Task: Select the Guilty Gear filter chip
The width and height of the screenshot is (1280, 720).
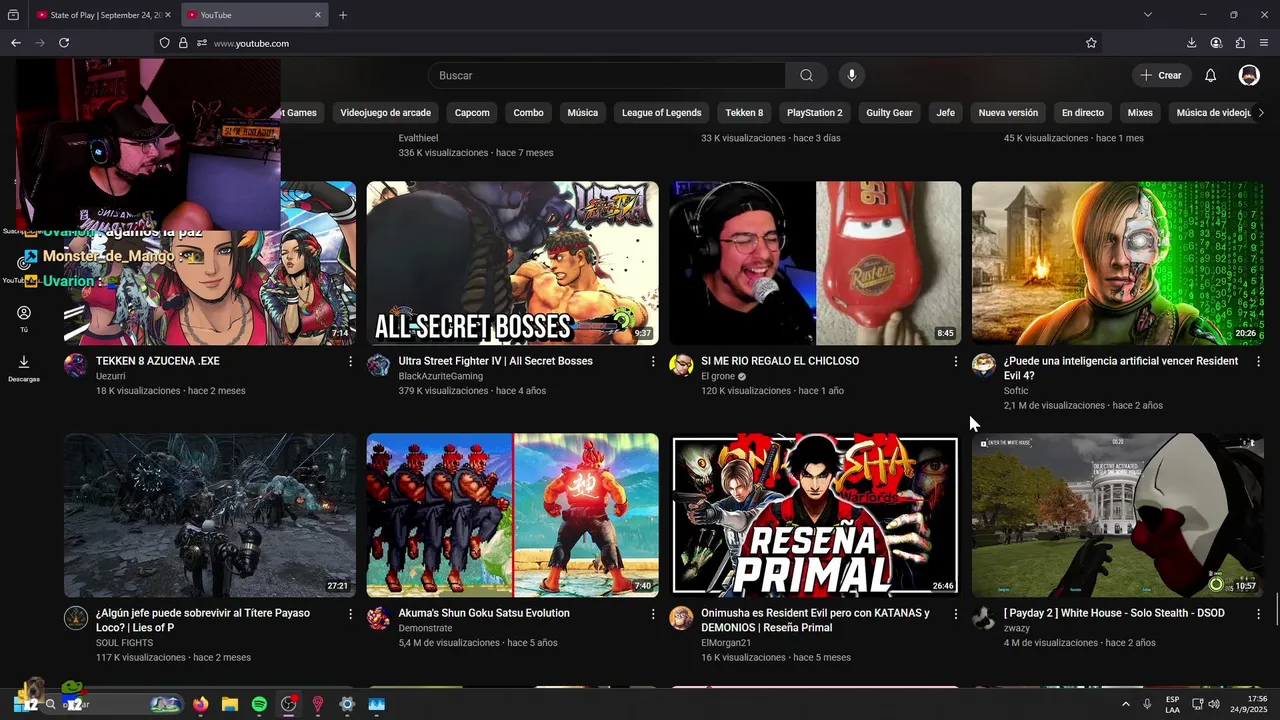Action: [x=889, y=113]
